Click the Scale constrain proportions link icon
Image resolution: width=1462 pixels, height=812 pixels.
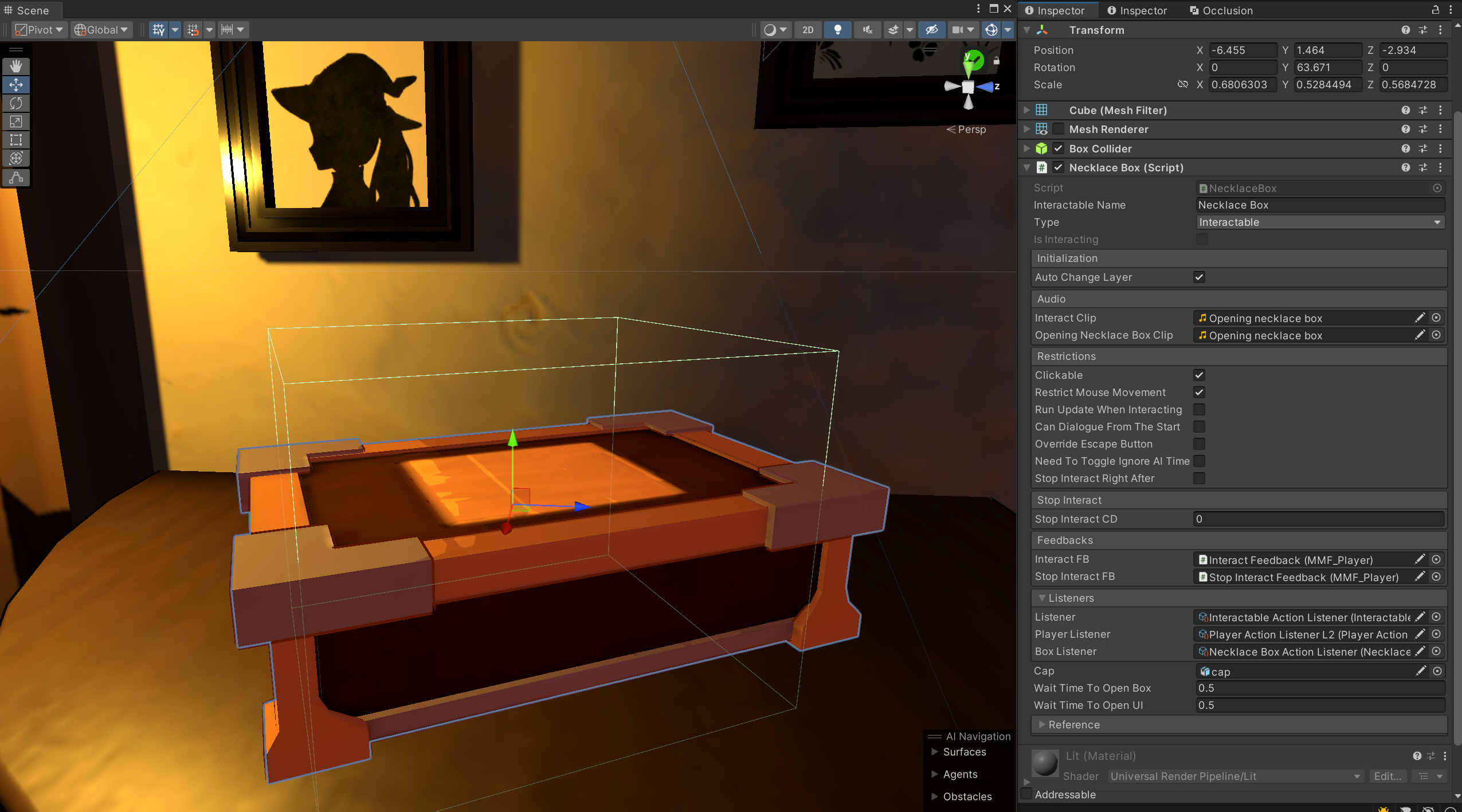[1182, 84]
